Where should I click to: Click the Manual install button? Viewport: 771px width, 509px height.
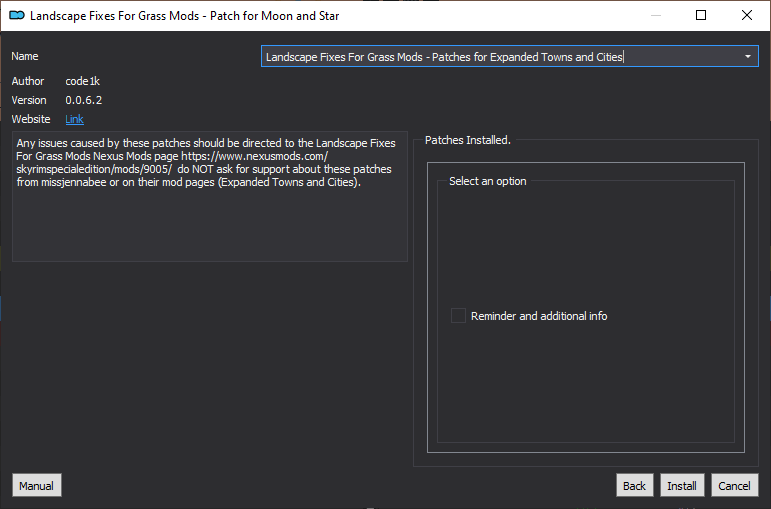[x=37, y=486]
